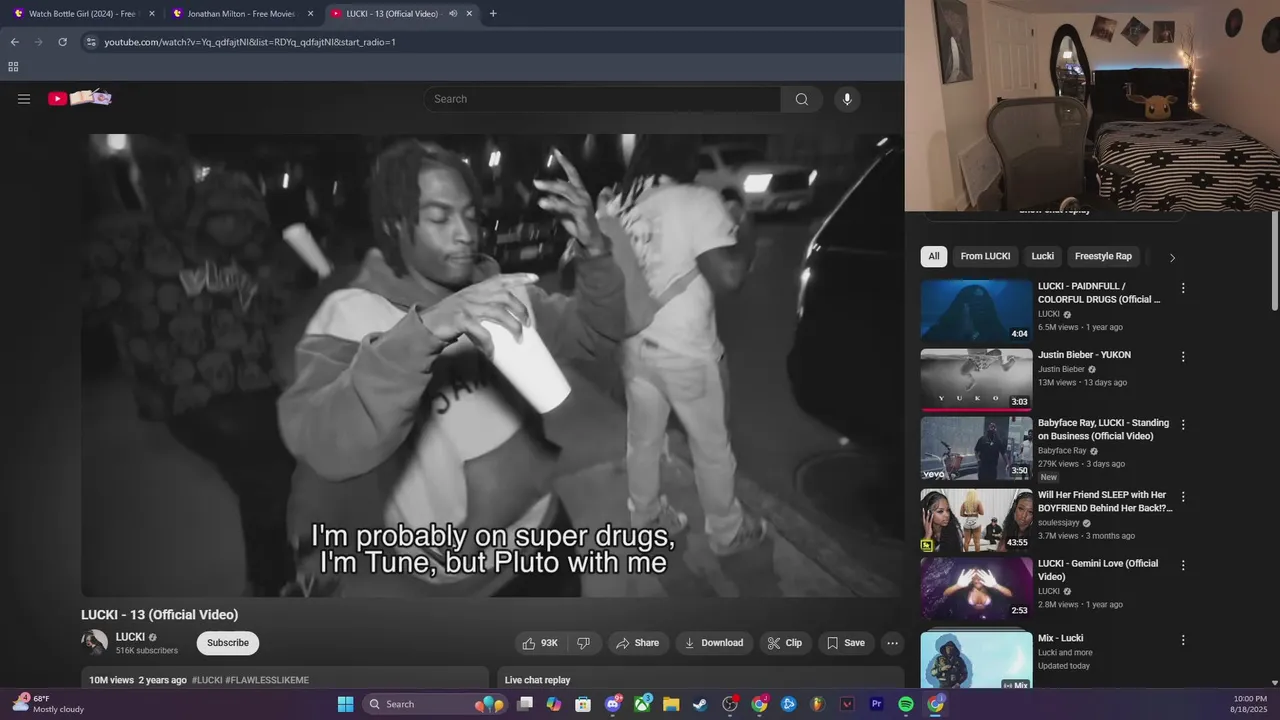
Task: Open Steam from the taskbar
Action: 700,704
